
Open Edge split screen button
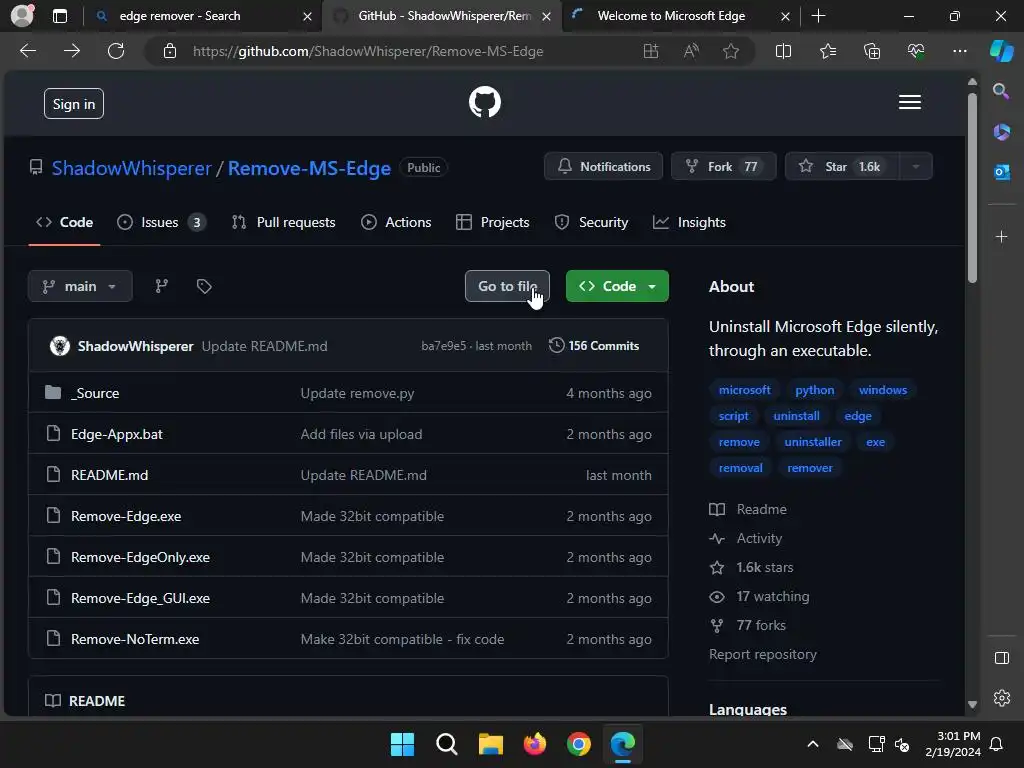783,51
